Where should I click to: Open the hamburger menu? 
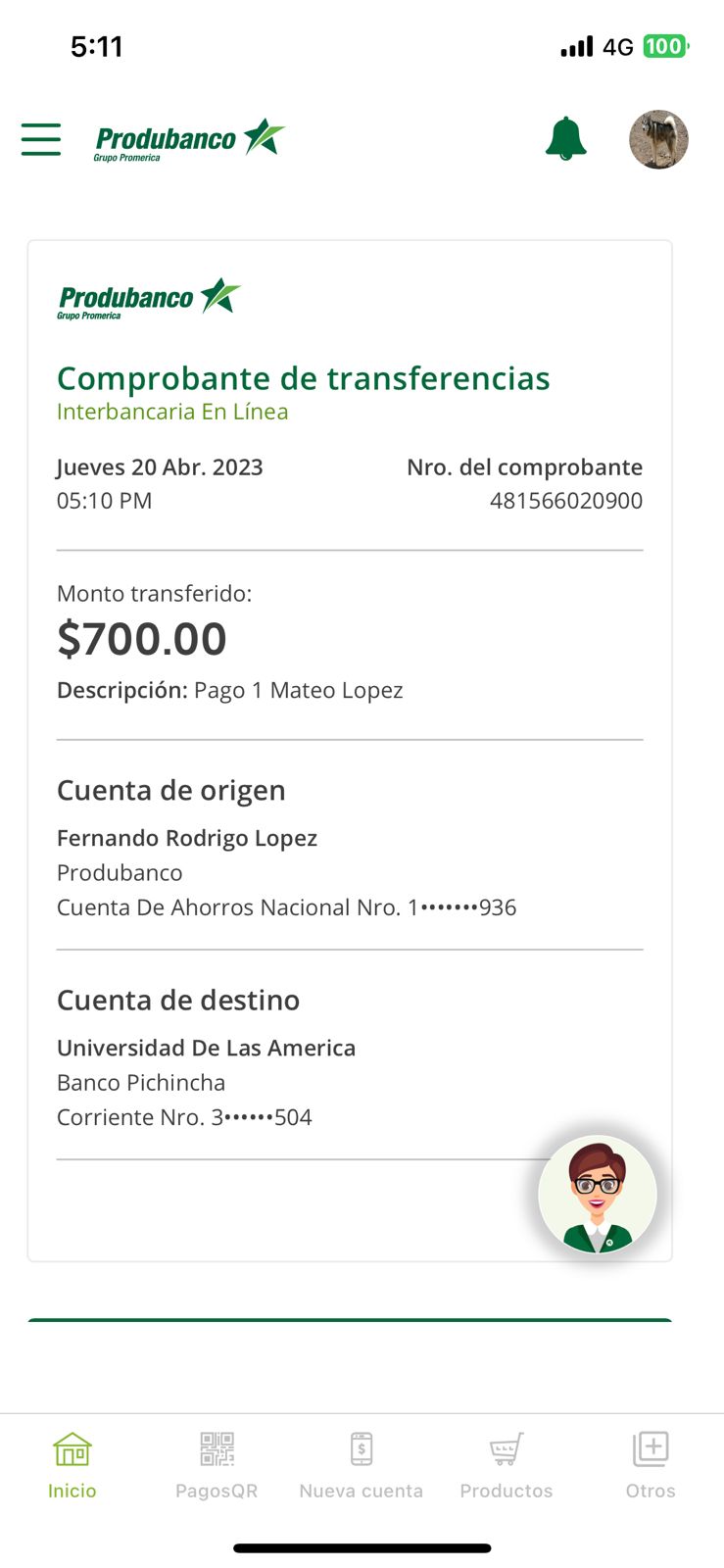click(x=41, y=139)
